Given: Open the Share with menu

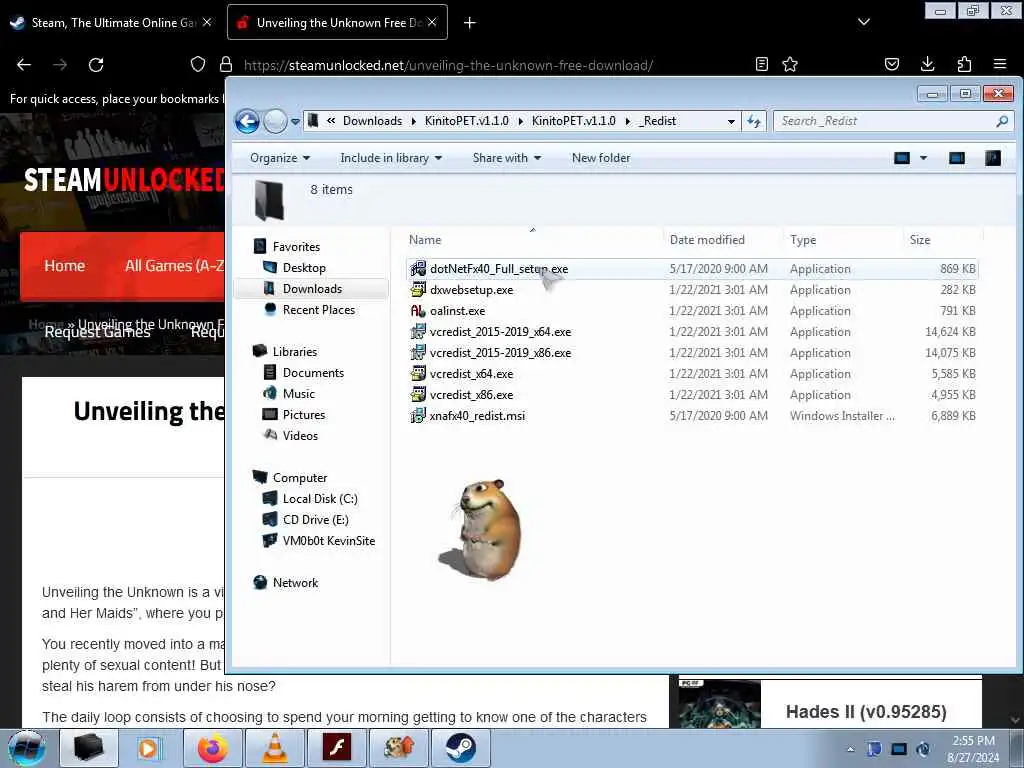Looking at the screenshot, I should (507, 158).
